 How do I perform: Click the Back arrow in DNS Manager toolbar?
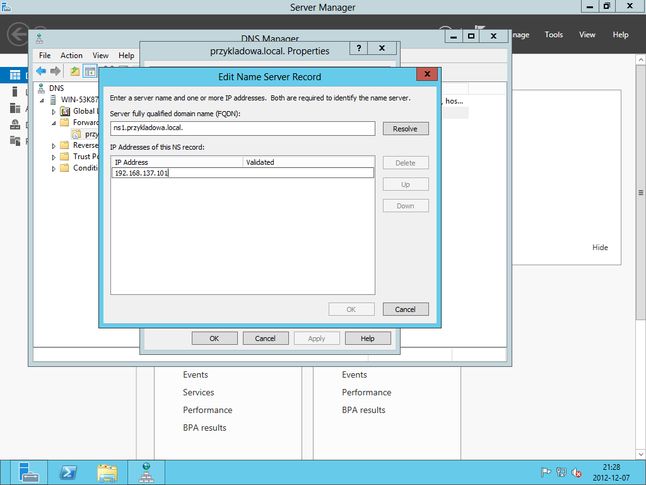(41, 71)
